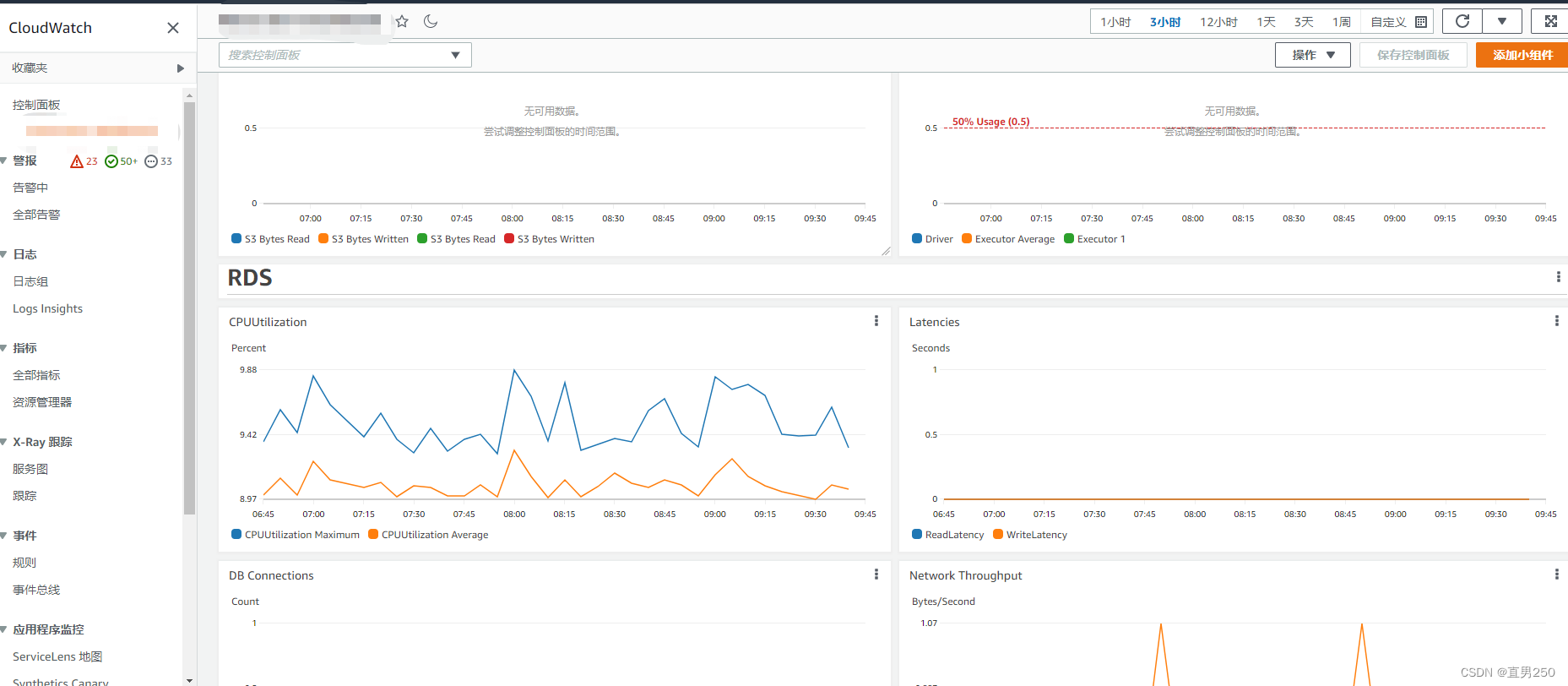Image resolution: width=1568 pixels, height=686 pixels.
Task: Click the sidebar vertical scrollbar
Action: point(189,308)
